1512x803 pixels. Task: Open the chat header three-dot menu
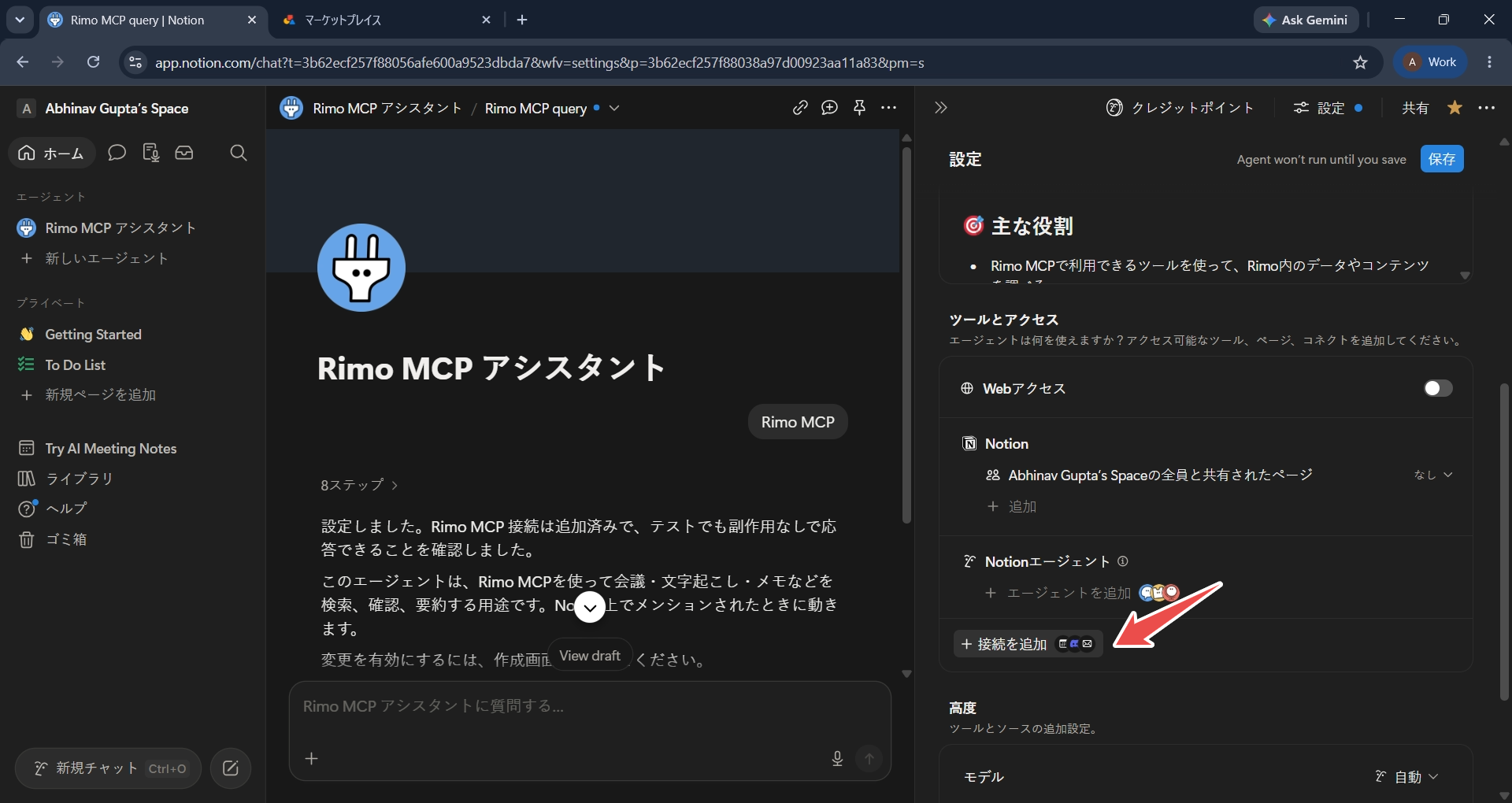[x=889, y=108]
